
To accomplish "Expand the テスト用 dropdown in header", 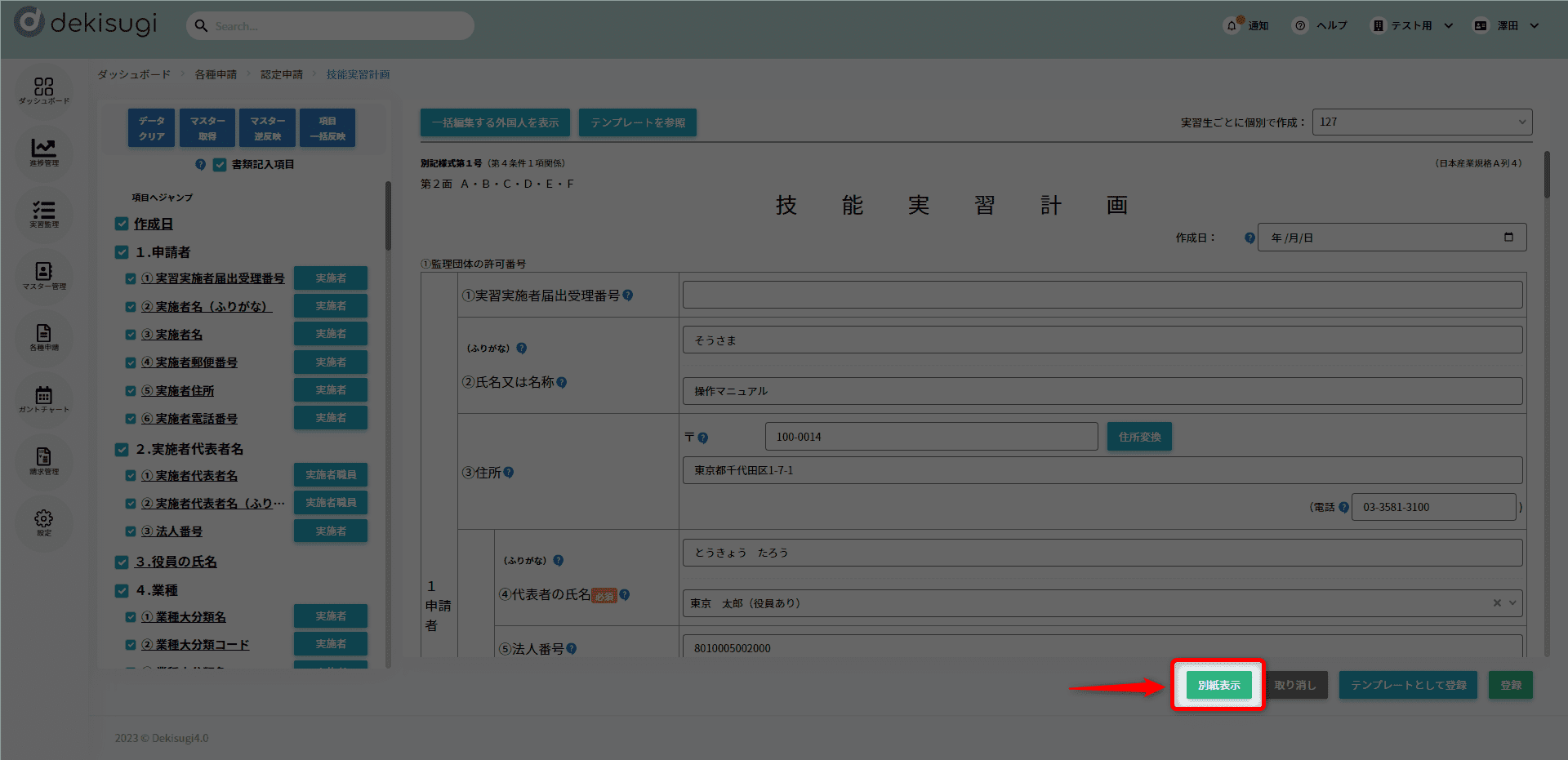I will pos(1449,26).
